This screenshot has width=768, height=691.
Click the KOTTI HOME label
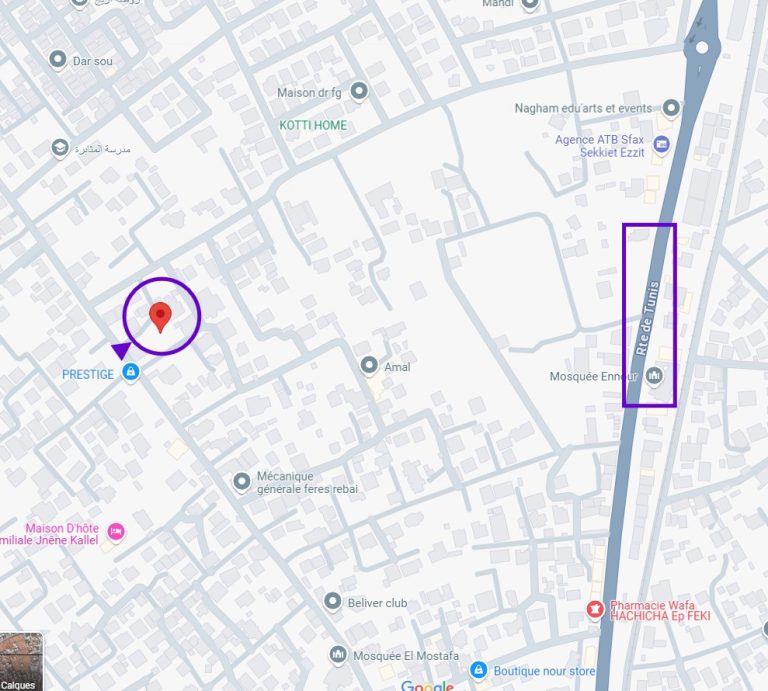(x=313, y=125)
